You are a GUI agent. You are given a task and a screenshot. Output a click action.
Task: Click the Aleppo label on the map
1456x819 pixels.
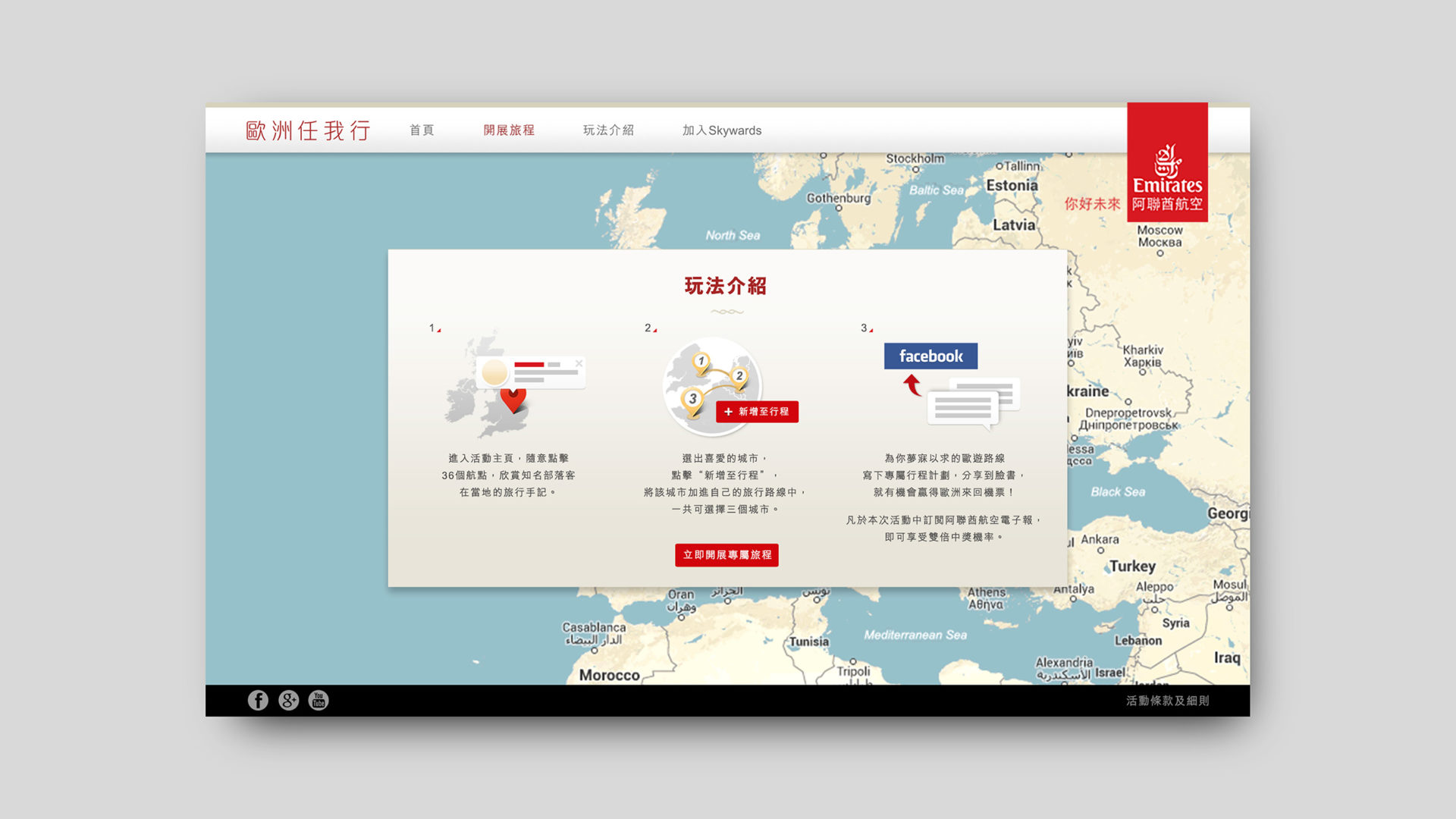coord(1154,587)
